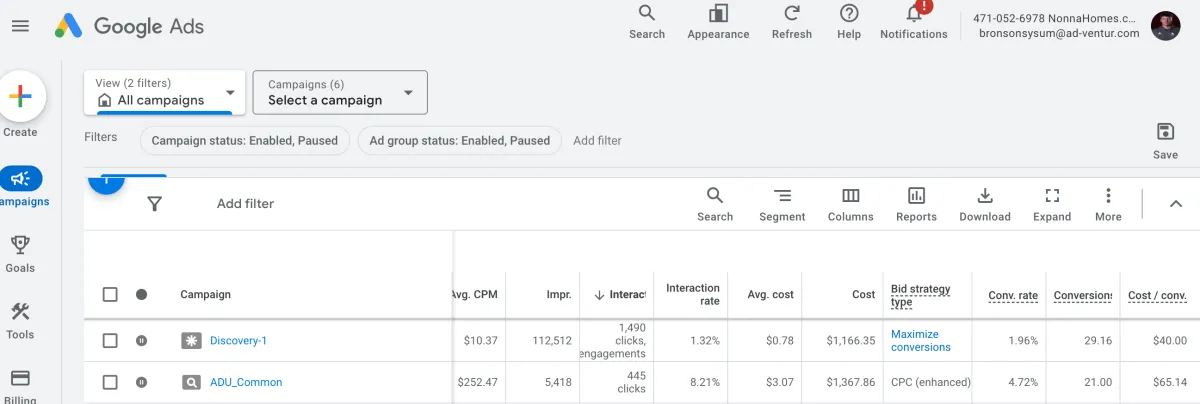The image size is (1200, 404).
Task: Sort by the Campaign column header
Action: pos(205,294)
